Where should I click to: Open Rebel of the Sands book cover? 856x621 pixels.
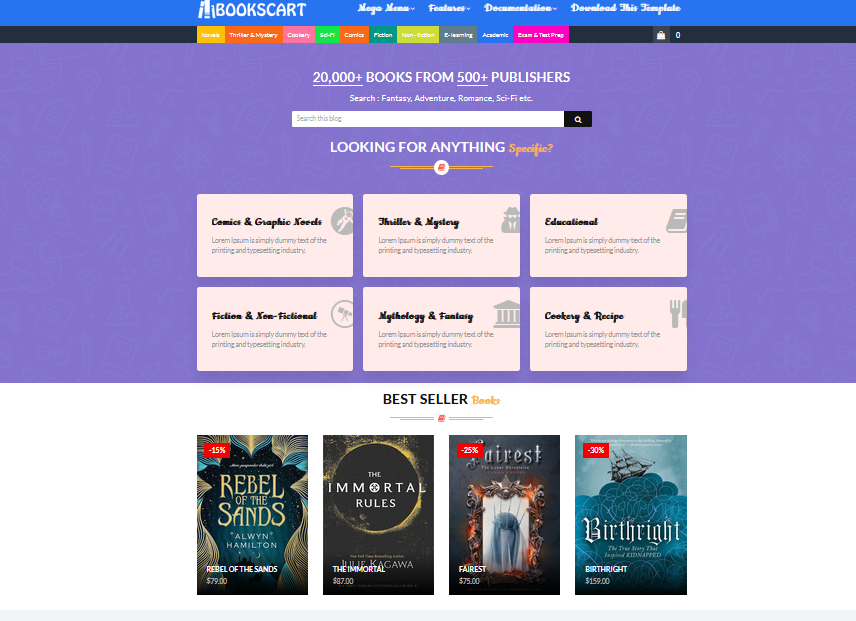[252, 515]
